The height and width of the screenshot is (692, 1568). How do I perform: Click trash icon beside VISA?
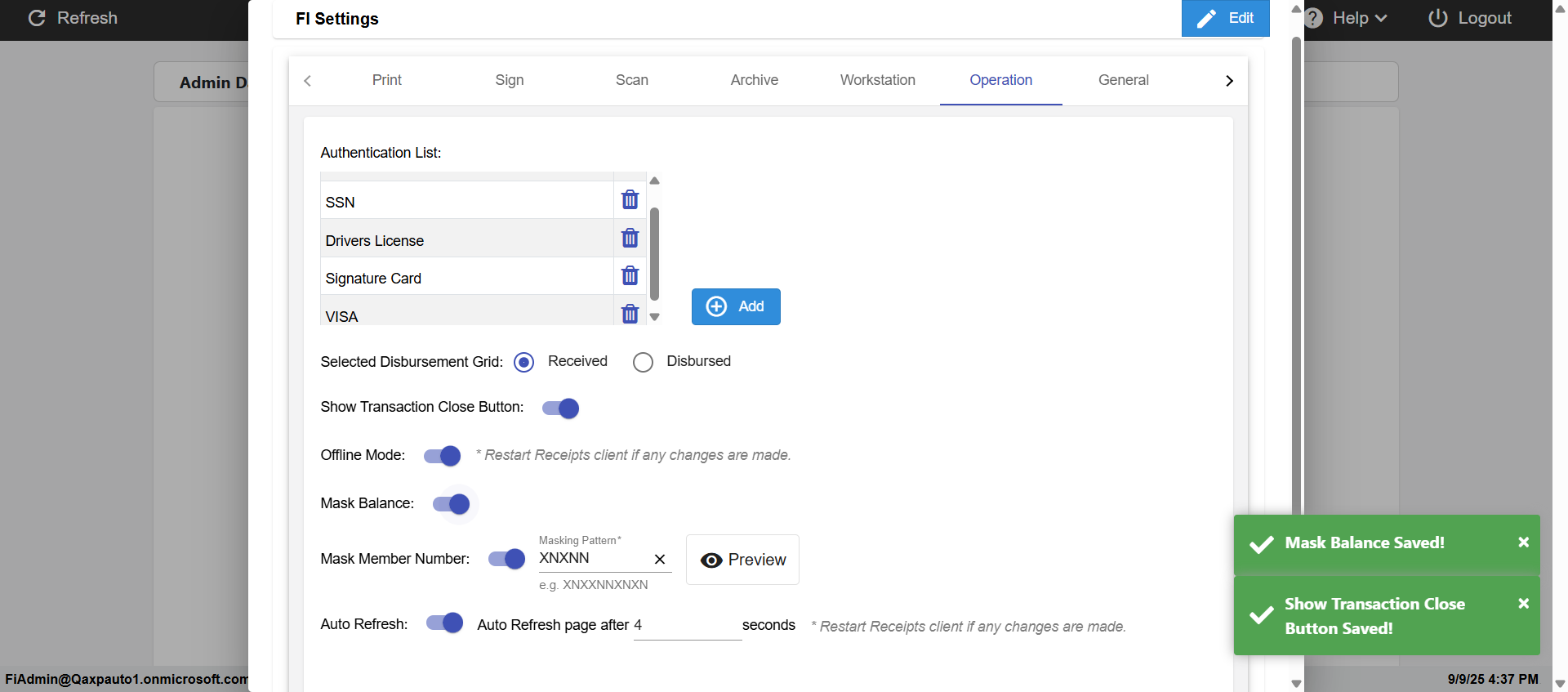[x=630, y=314]
